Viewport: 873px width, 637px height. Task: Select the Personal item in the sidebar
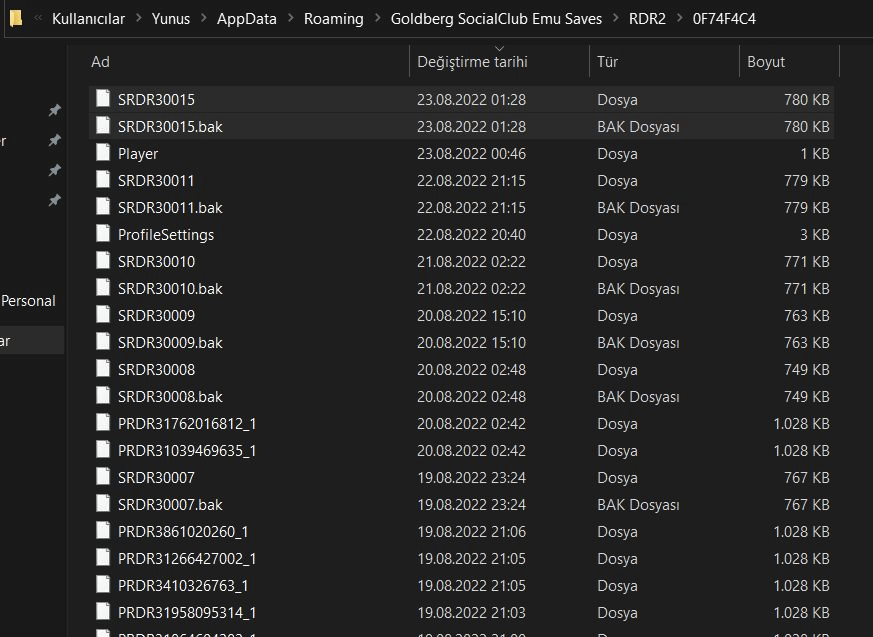point(28,301)
